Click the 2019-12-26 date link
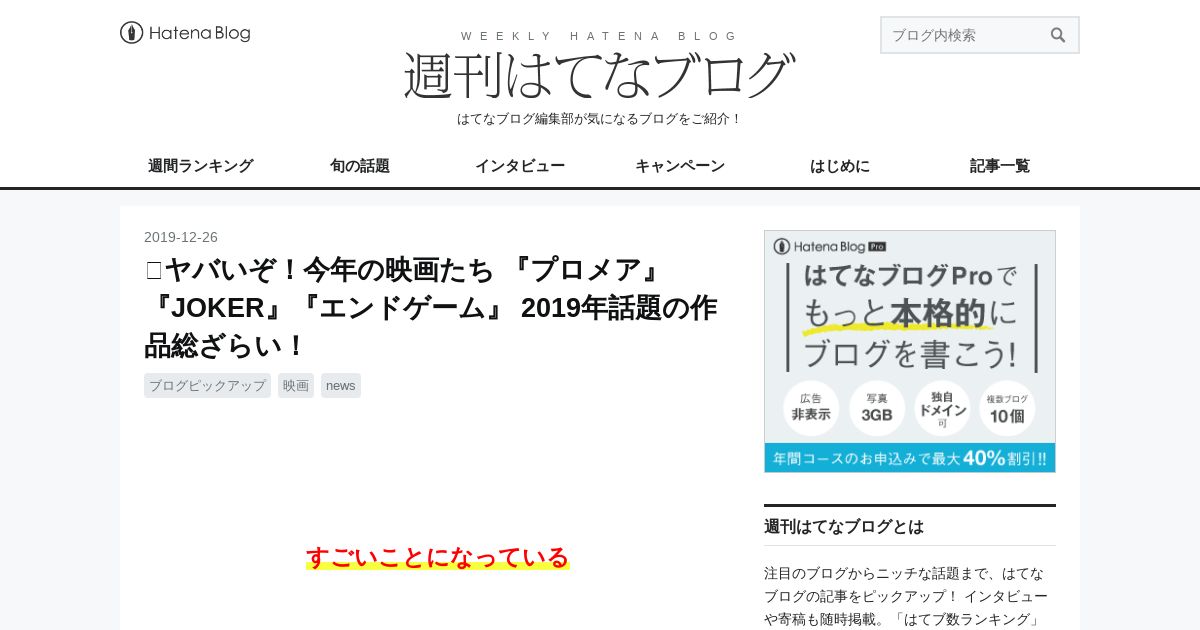Image resolution: width=1200 pixels, height=630 pixels. (x=181, y=237)
